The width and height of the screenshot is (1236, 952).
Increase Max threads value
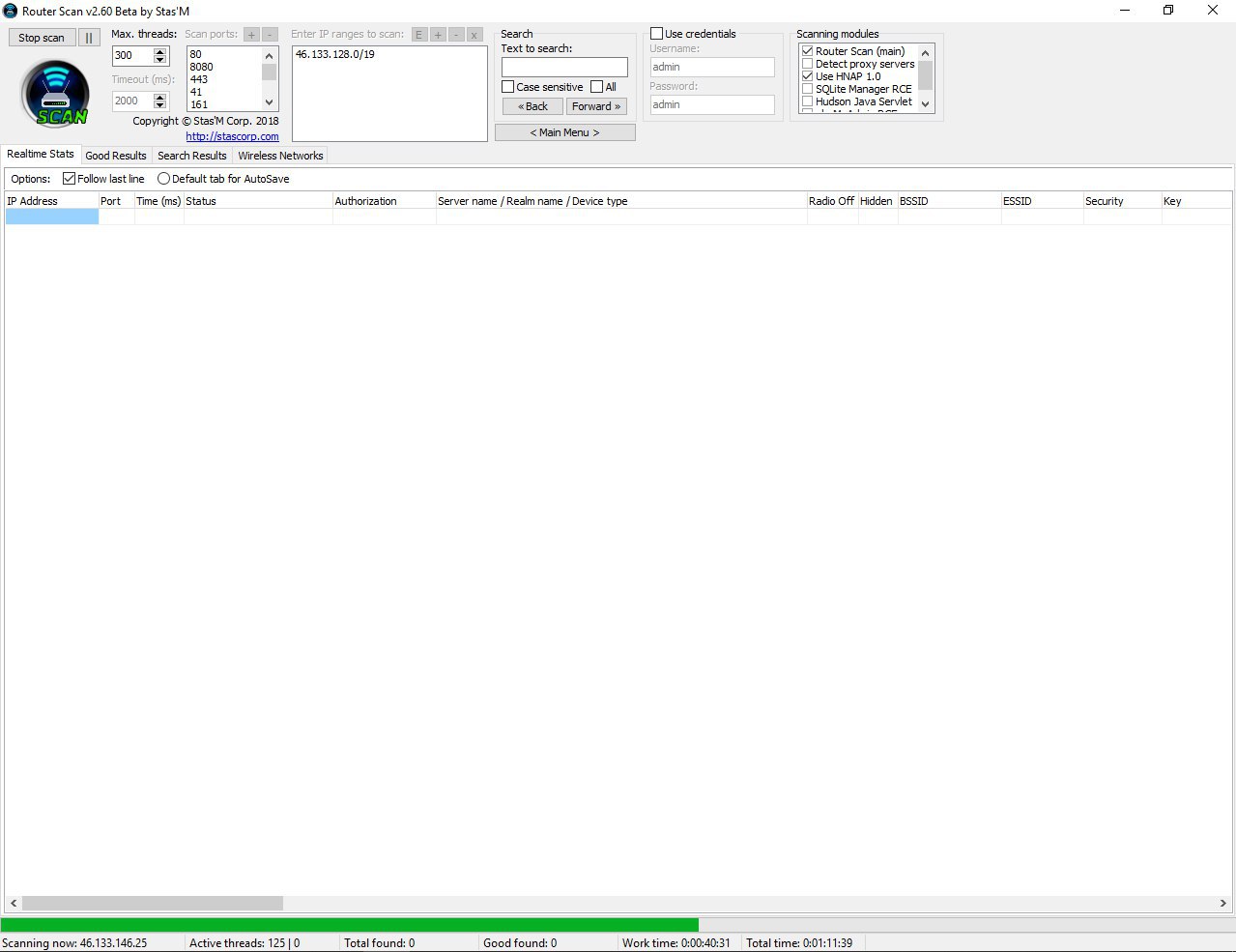(x=160, y=51)
